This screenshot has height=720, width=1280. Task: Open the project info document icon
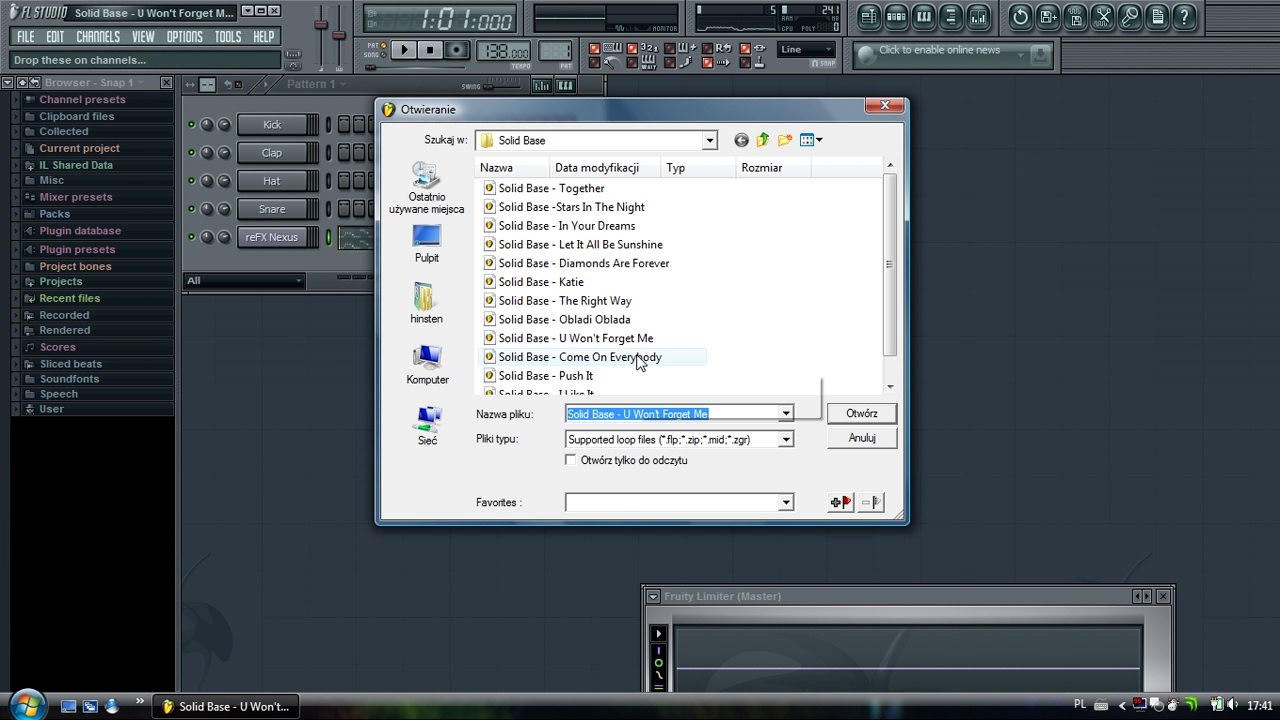[x=1157, y=16]
